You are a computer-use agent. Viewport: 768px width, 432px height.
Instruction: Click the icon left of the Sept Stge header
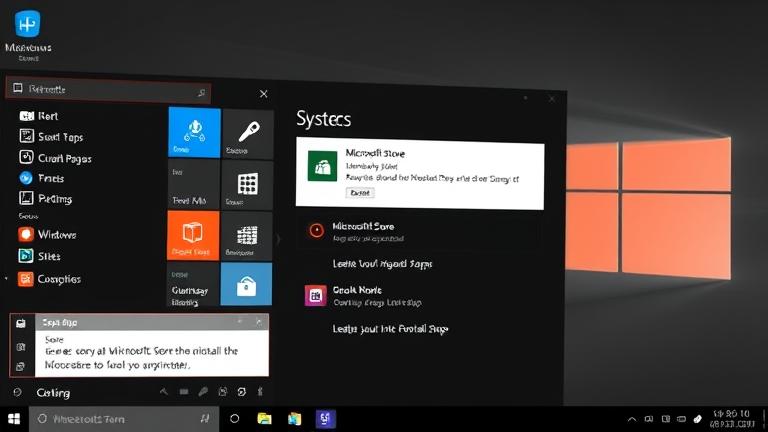point(21,323)
